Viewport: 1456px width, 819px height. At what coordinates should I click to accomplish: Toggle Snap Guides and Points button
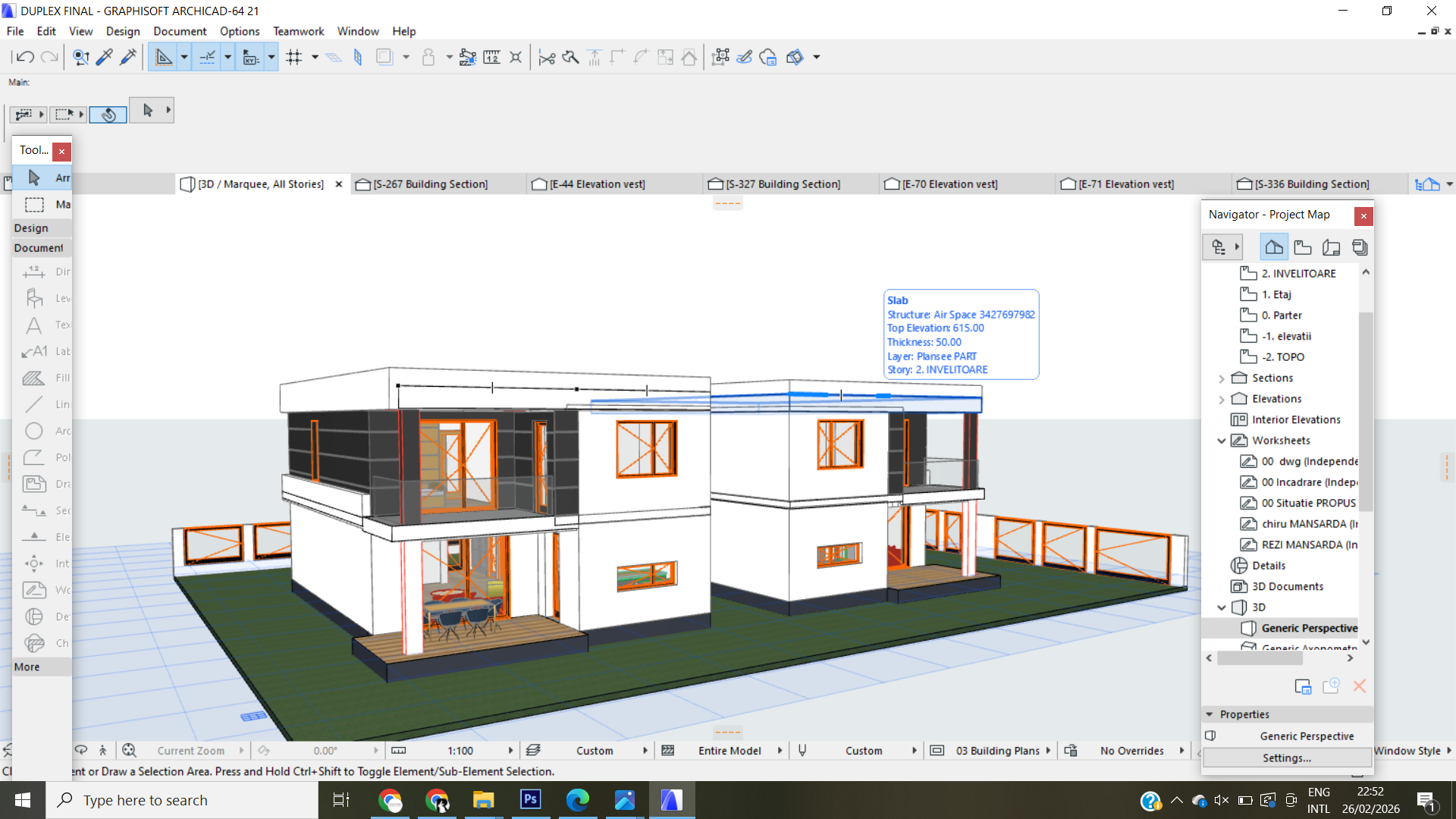(x=206, y=57)
